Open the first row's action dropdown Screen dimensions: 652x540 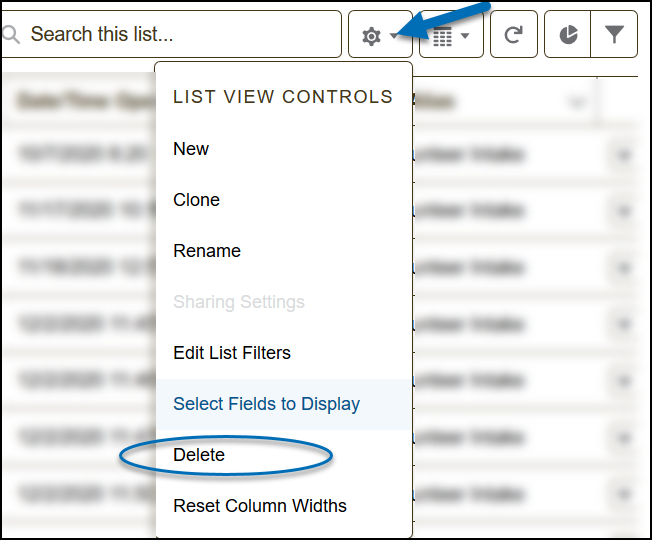pos(624,155)
